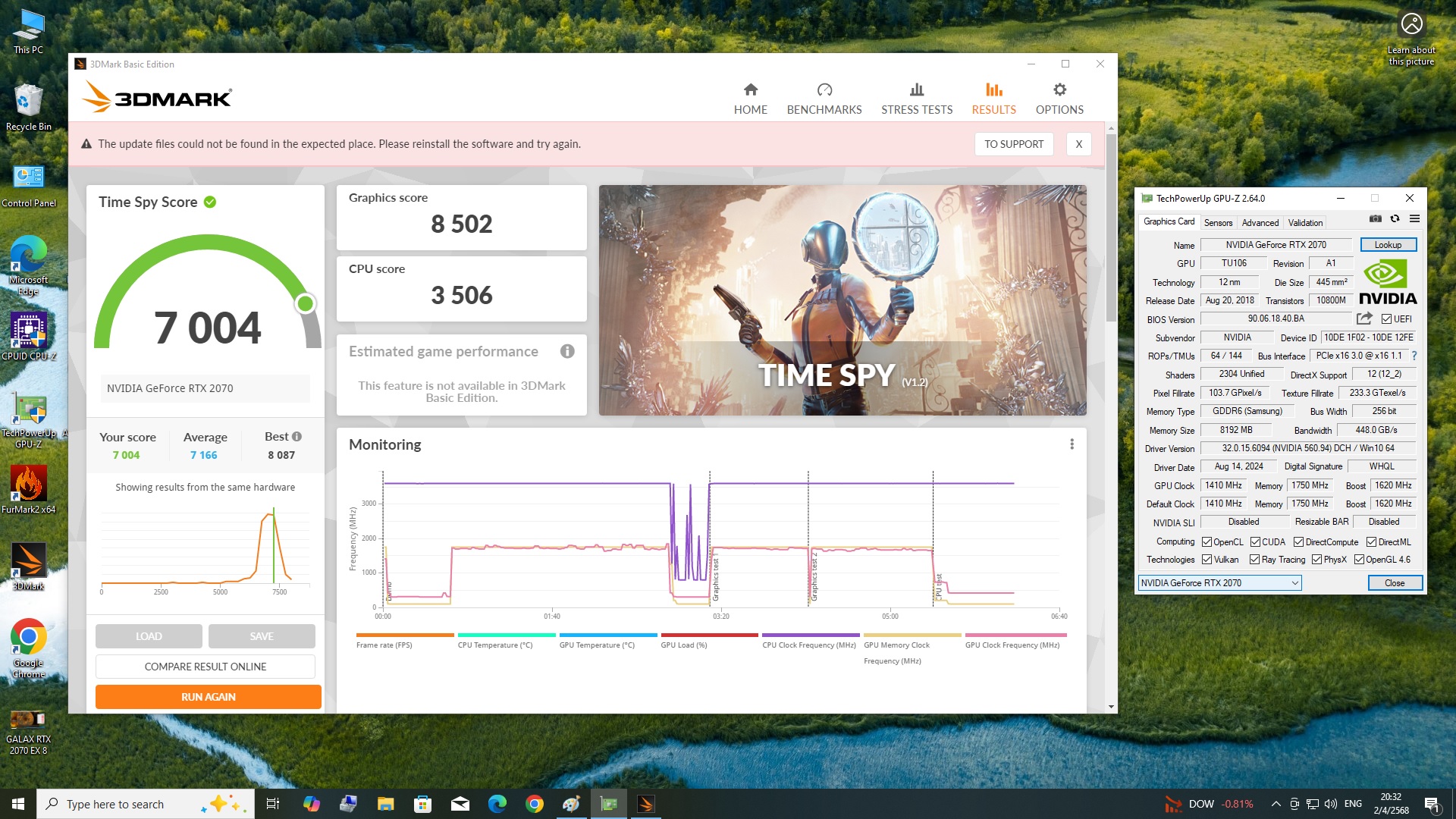Viewport: 1456px width, 819px height.
Task: Click the RUN AGAIN button
Action: tap(209, 697)
